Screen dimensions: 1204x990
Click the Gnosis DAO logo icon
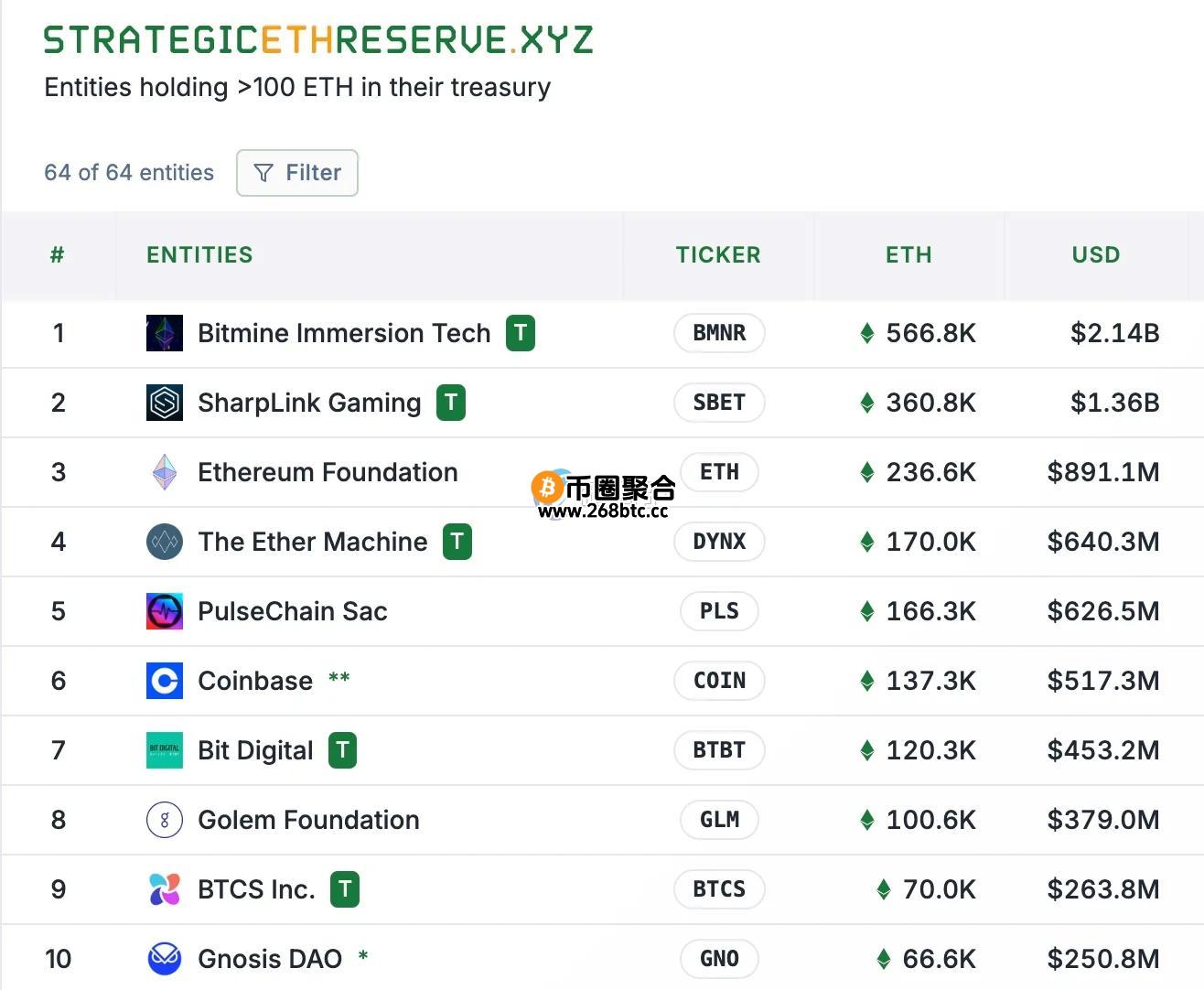[165, 959]
